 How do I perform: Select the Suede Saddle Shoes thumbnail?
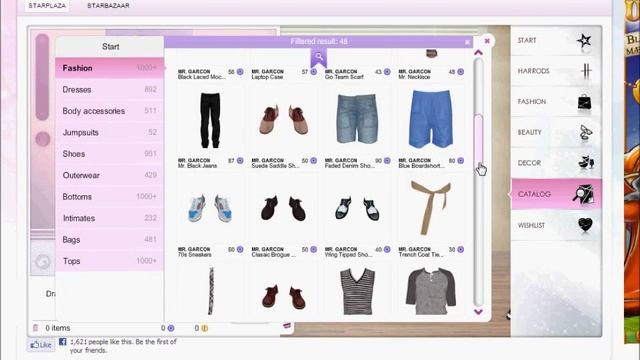[x=284, y=120]
